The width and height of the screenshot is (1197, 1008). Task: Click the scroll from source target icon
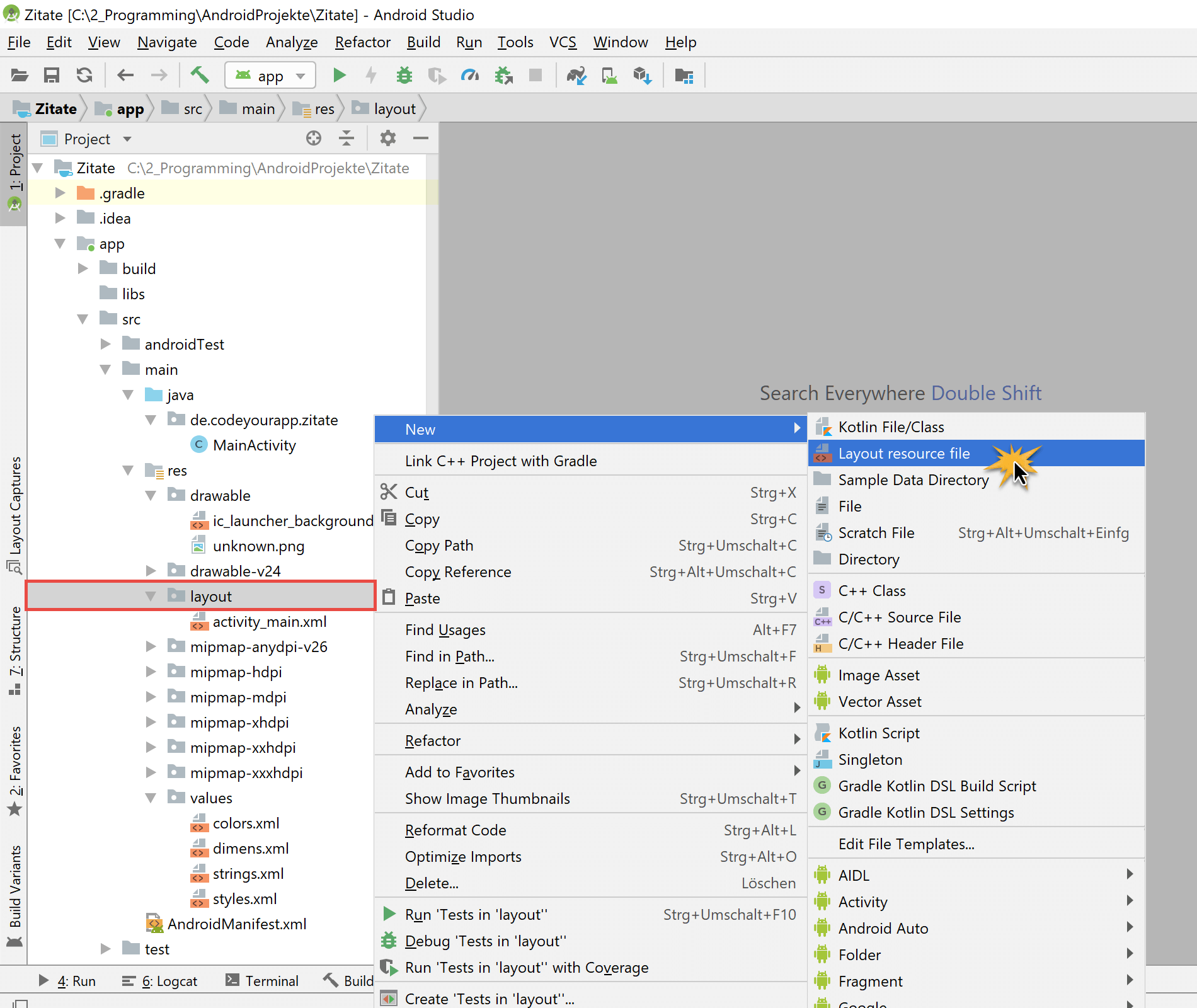(314, 138)
